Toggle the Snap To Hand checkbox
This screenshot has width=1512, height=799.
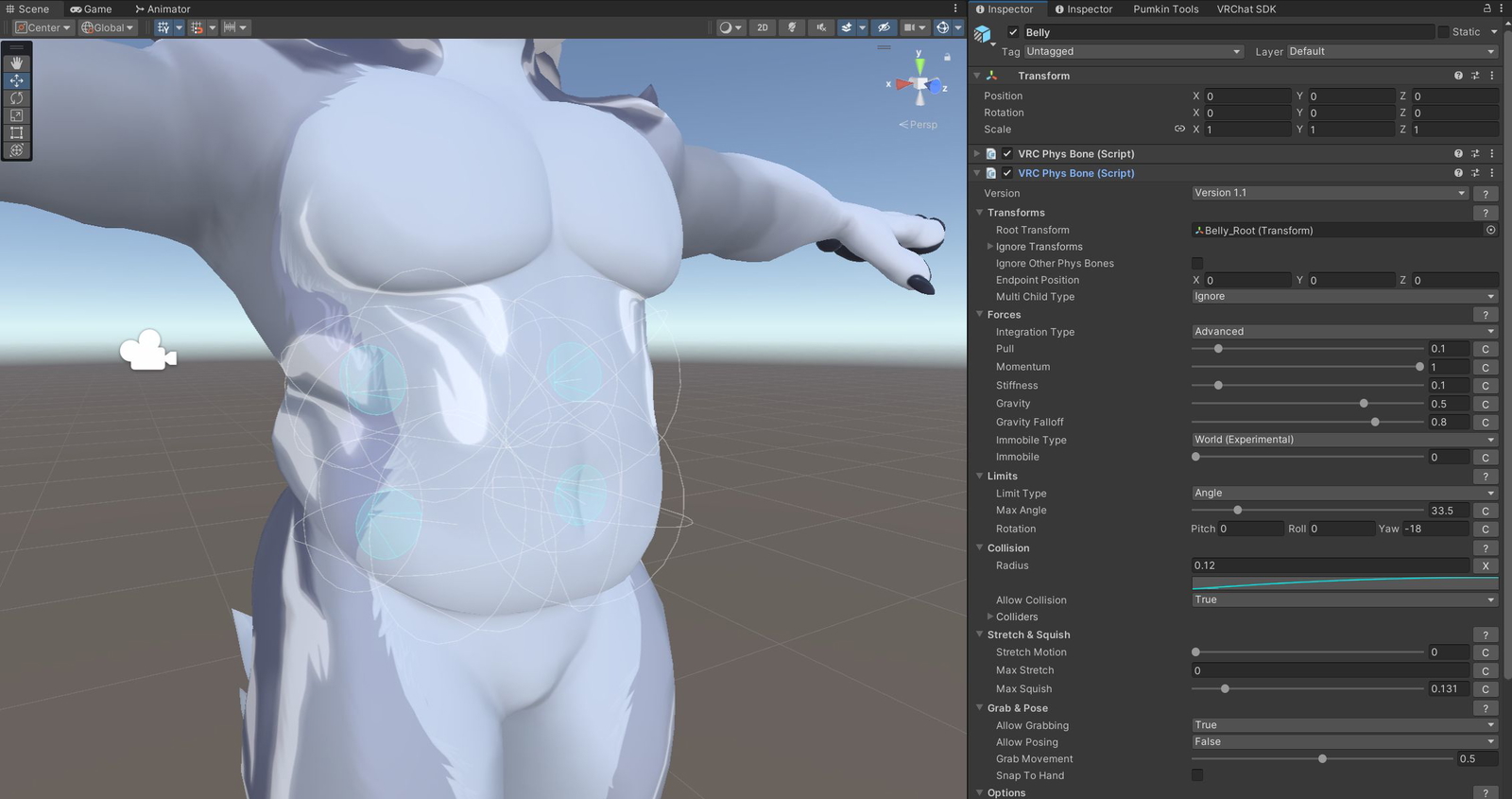(x=1197, y=775)
